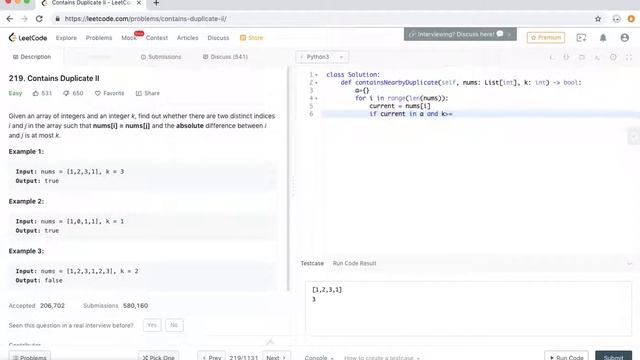Open a new browser tab

(x=156, y=3)
